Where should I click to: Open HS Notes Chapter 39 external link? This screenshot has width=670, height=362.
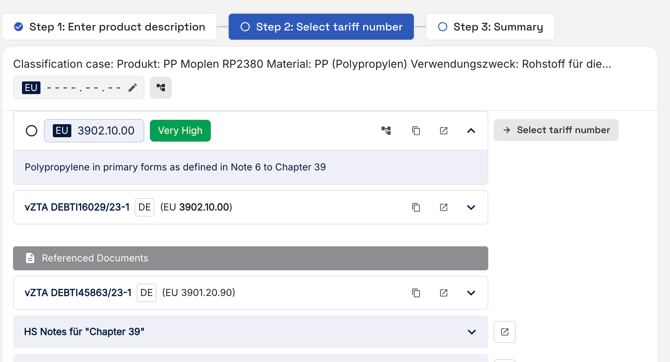click(x=505, y=332)
